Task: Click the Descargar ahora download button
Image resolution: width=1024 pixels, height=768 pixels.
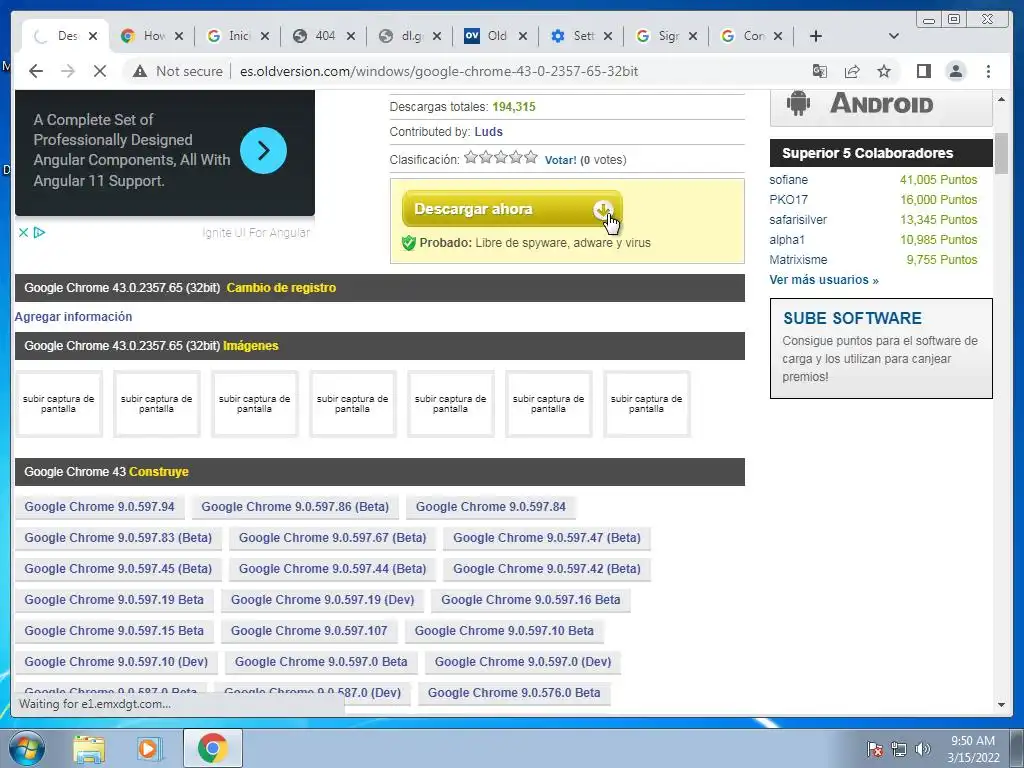Action: (x=511, y=209)
